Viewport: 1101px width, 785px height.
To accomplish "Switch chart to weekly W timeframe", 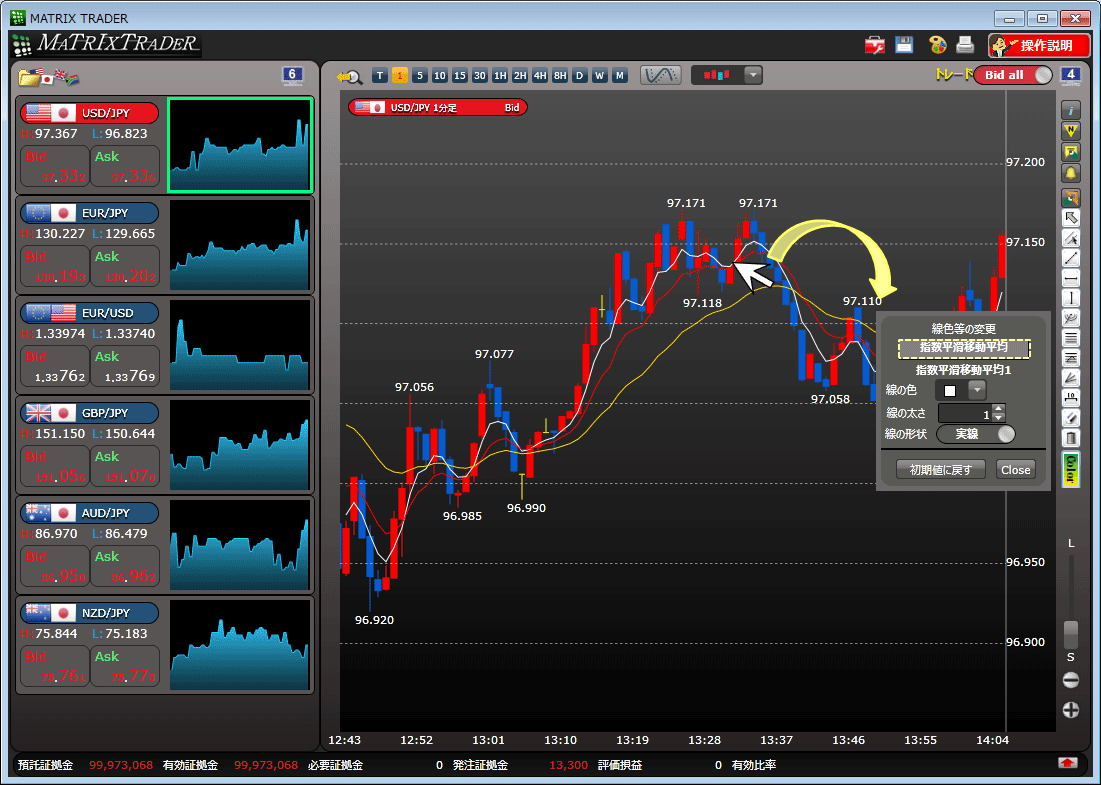I will (600, 75).
